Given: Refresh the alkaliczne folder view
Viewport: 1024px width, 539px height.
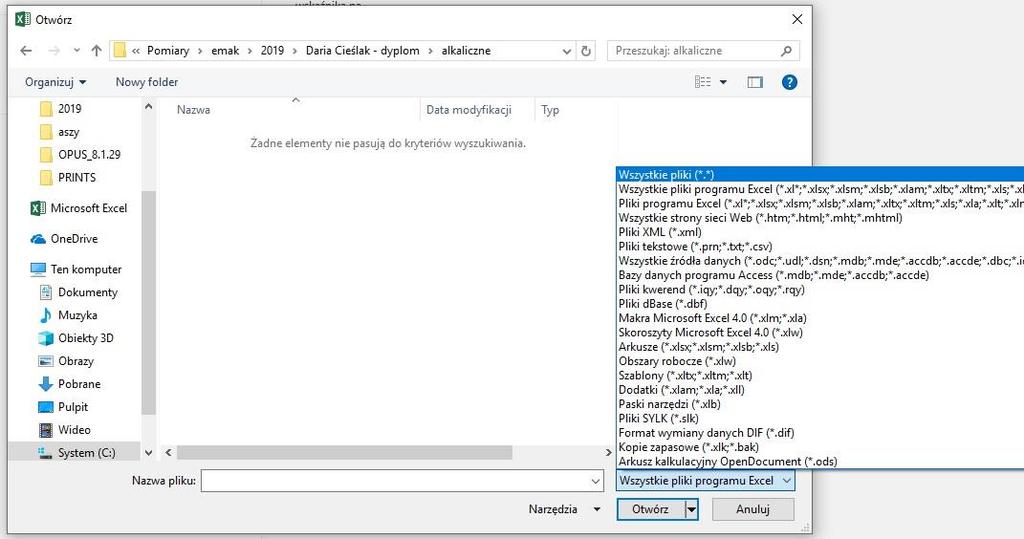Looking at the screenshot, I should [x=586, y=50].
